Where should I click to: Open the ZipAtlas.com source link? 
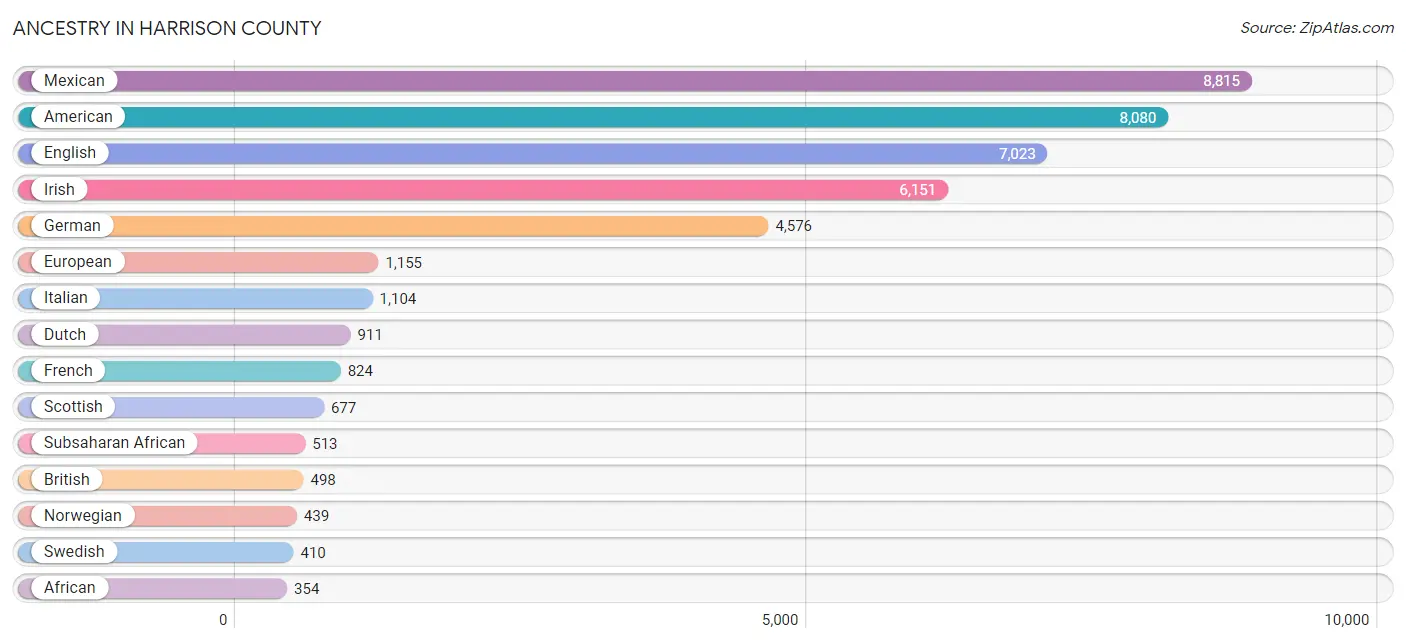1317,28
